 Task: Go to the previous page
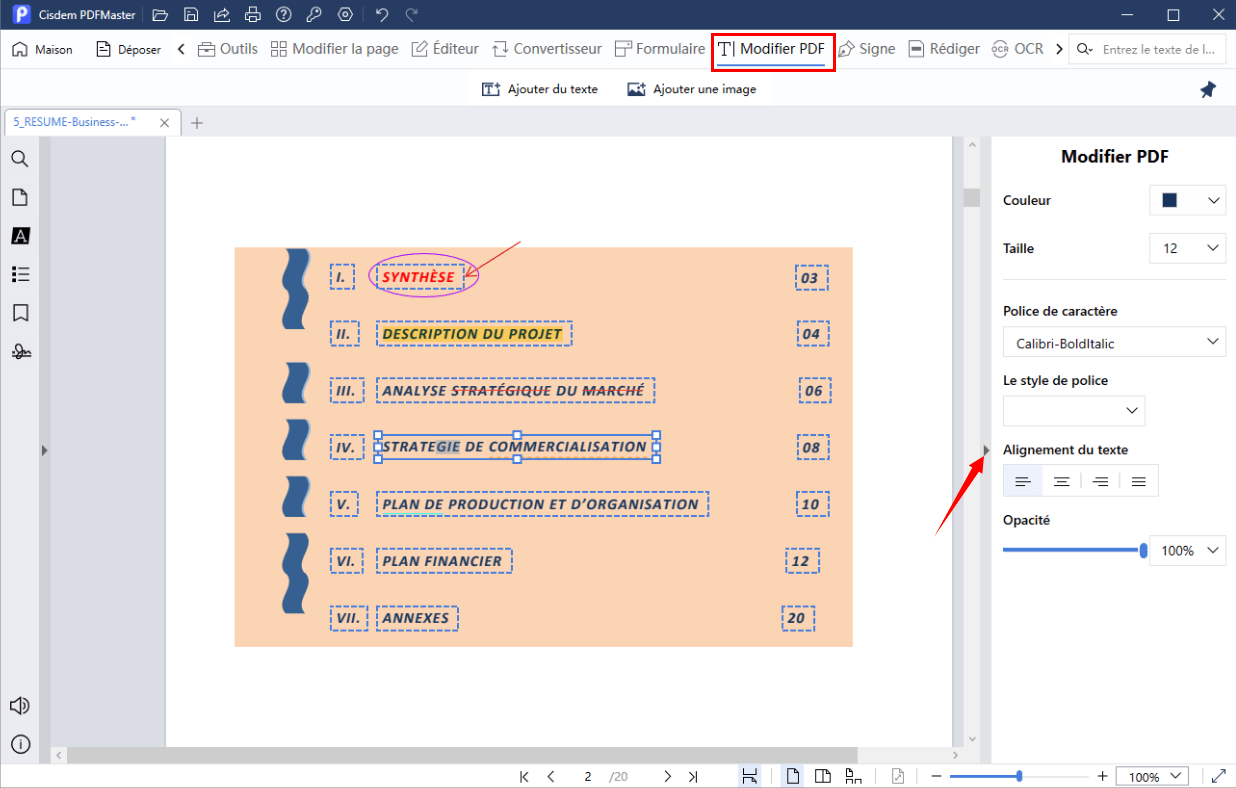(551, 776)
